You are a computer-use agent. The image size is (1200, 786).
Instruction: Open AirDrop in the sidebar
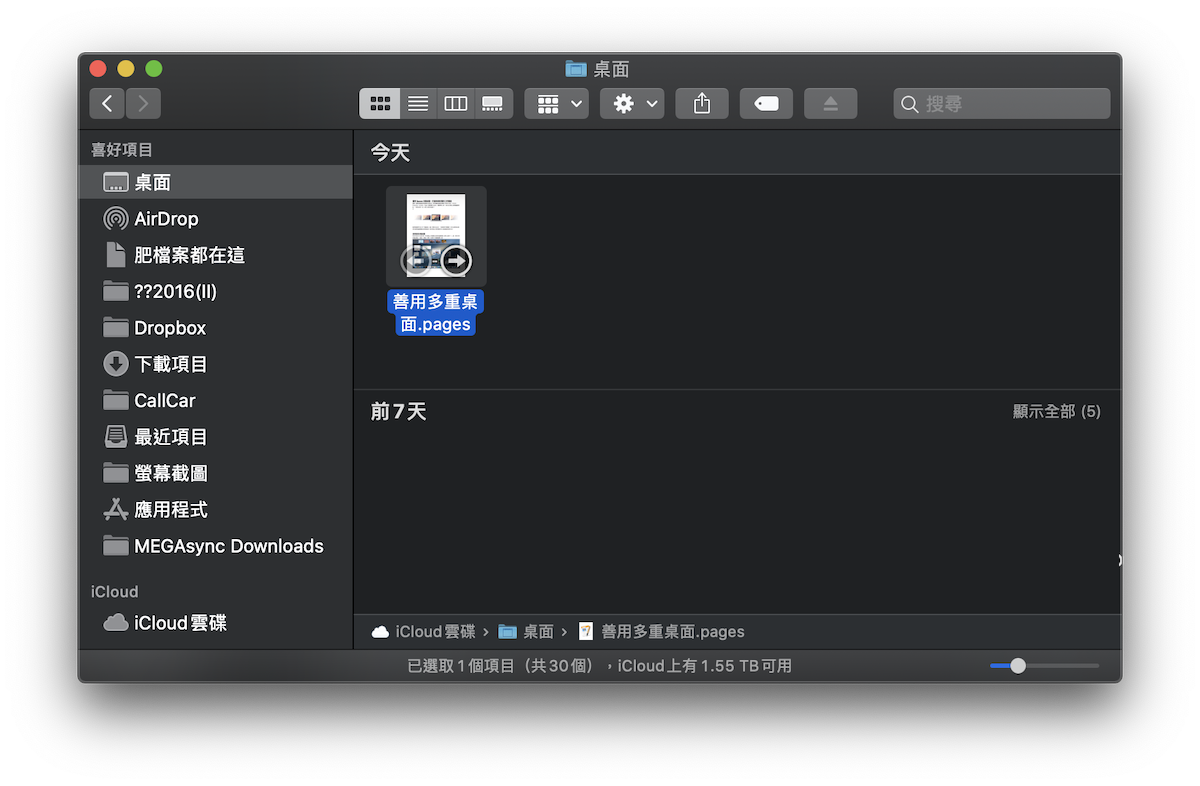click(x=215, y=218)
